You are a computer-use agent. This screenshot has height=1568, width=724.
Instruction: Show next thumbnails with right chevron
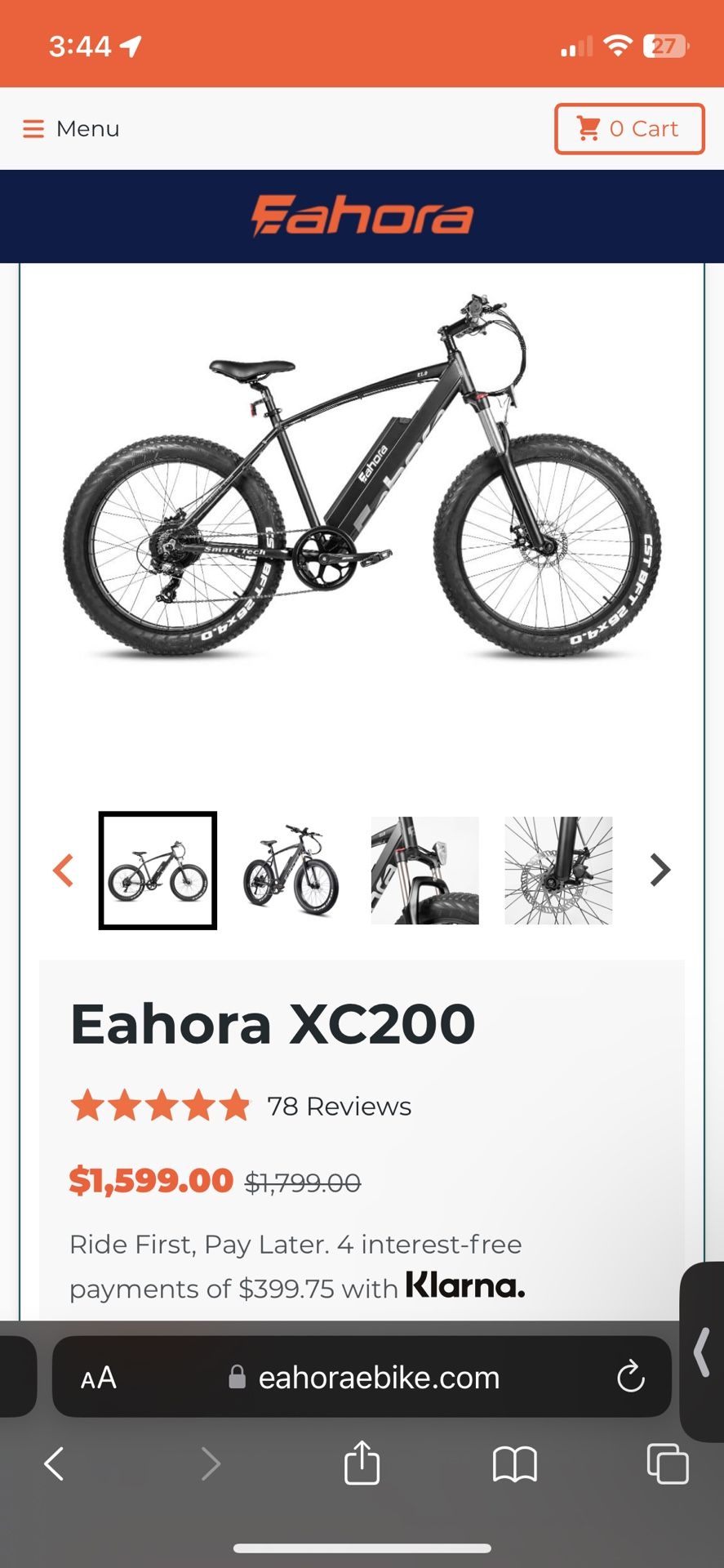[660, 871]
